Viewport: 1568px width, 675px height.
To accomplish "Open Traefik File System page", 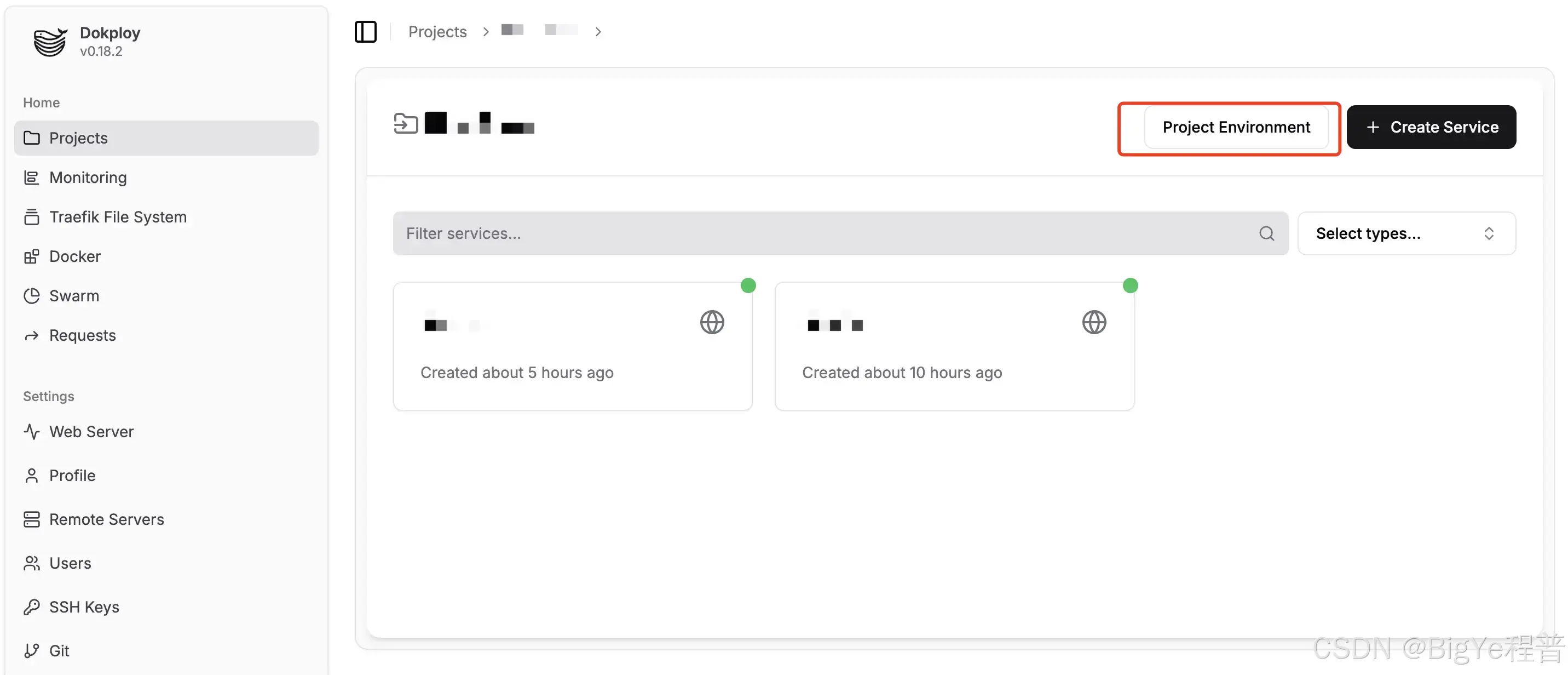I will pyautogui.click(x=118, y=217).
